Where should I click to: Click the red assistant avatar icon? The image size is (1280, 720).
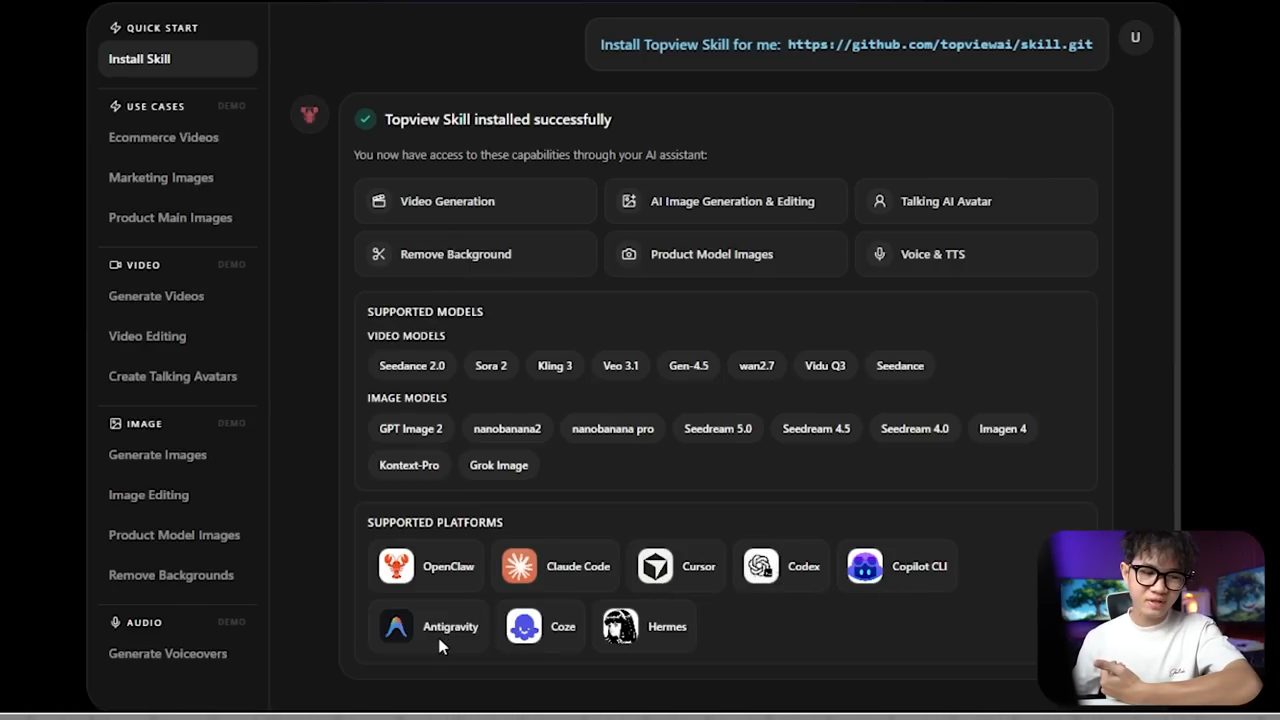[309, 115]
